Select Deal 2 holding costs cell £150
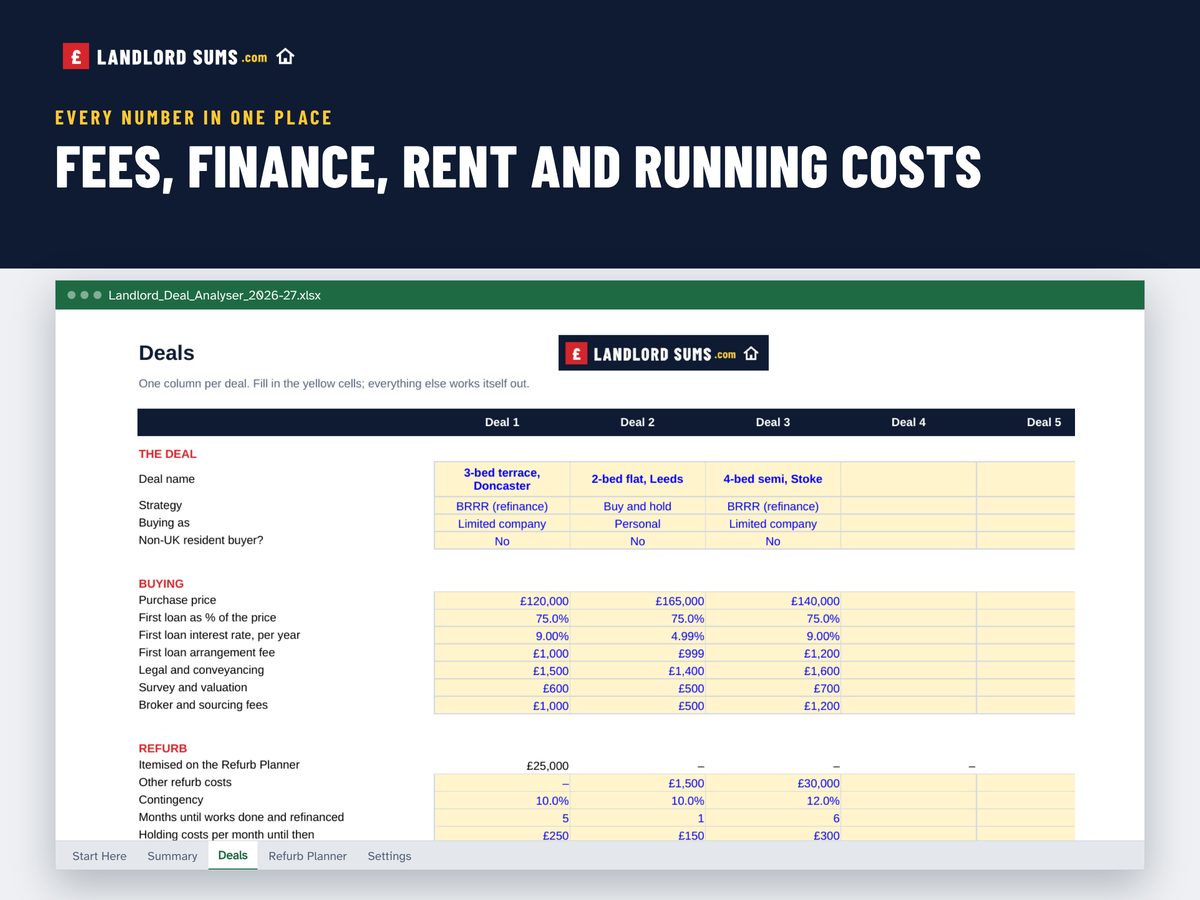The width and height of the screenshot is (1200, 900). [x=638, y=835]
